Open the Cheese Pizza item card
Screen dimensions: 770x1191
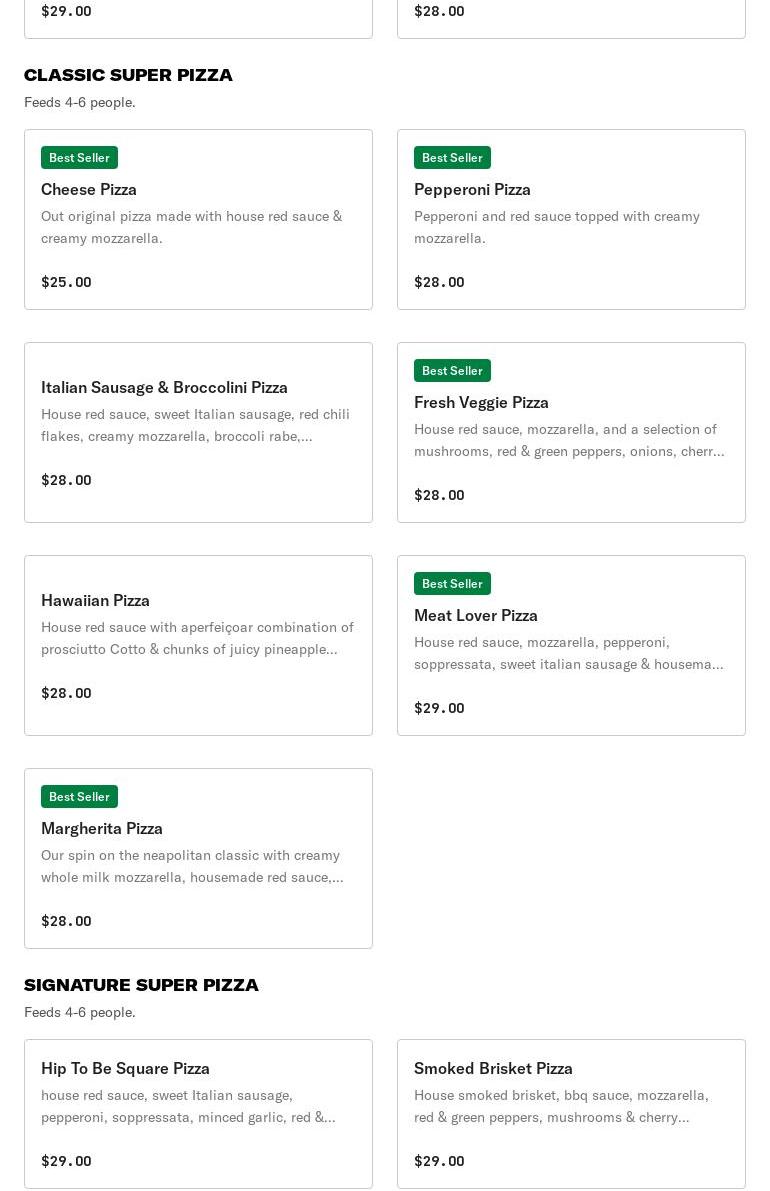click(198, 220)
